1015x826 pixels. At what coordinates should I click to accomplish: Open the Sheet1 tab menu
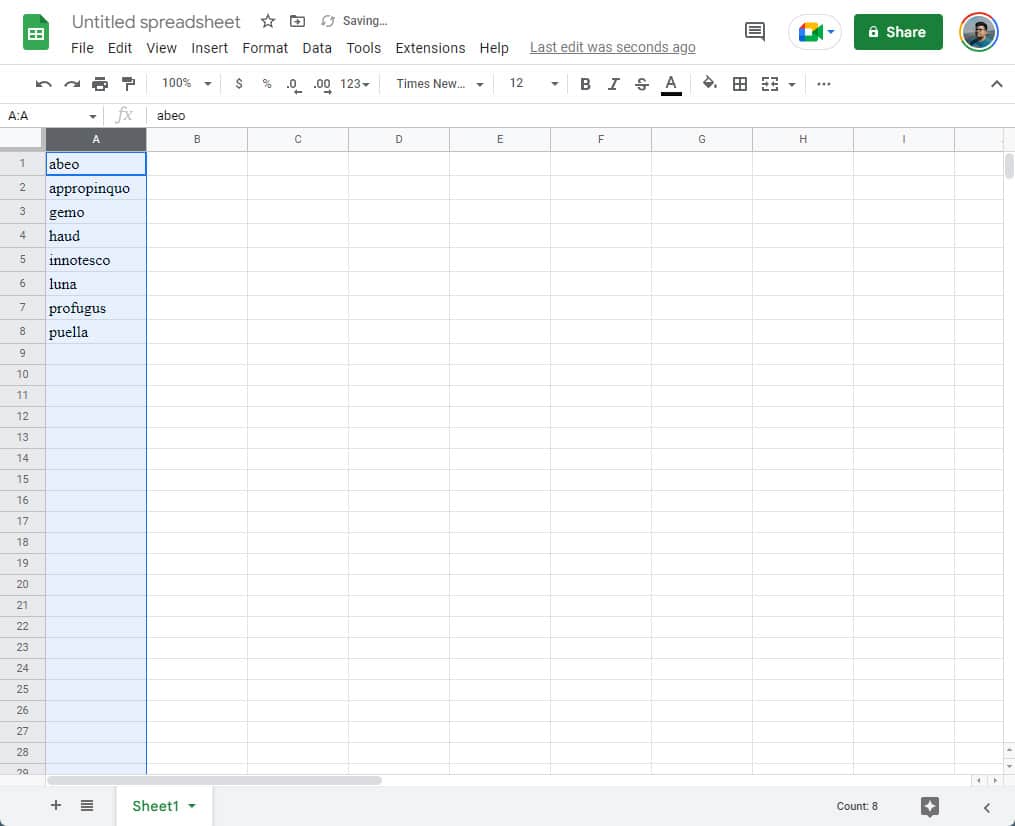190,806
